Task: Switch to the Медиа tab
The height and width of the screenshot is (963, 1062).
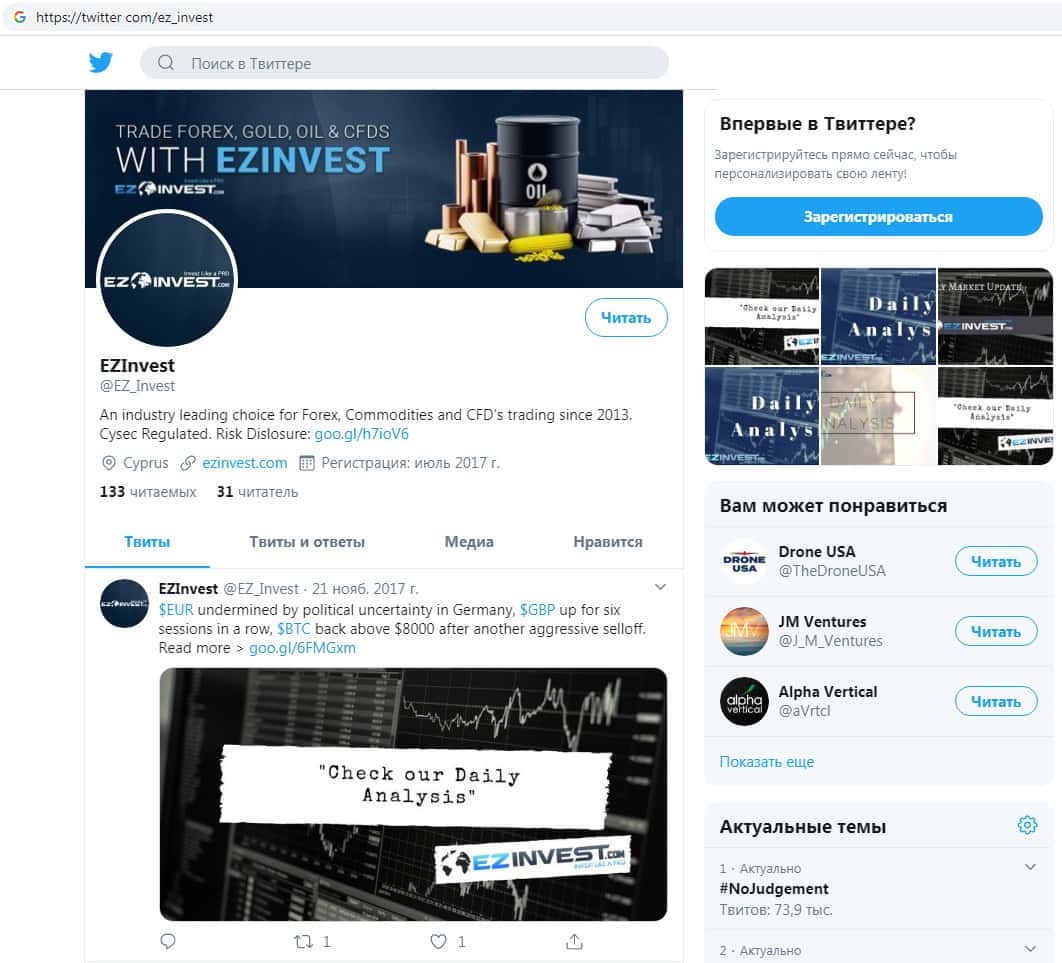Action: (x=469, y=542)
